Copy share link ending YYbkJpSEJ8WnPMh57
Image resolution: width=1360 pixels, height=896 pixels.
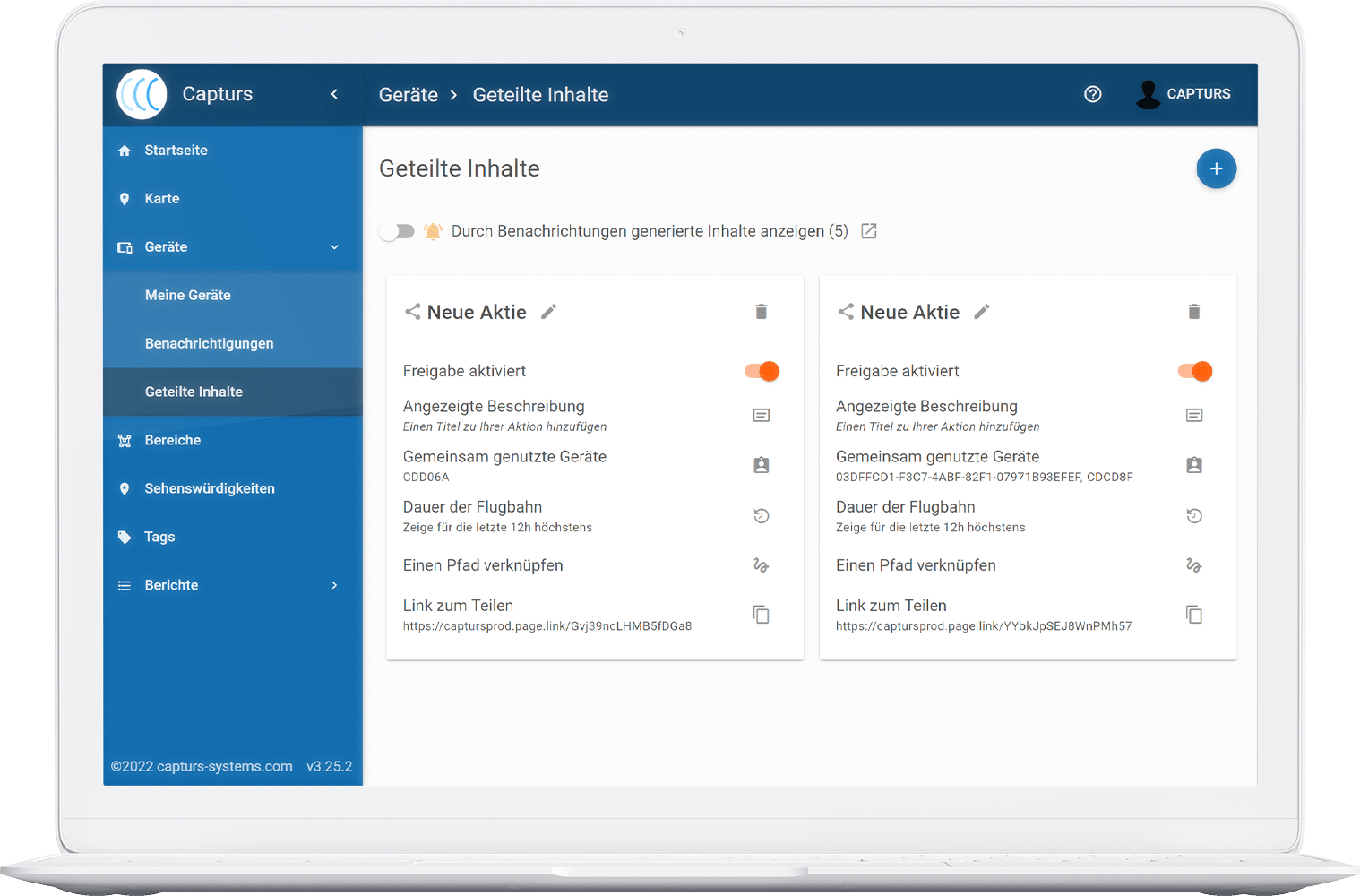point(1194,615)
